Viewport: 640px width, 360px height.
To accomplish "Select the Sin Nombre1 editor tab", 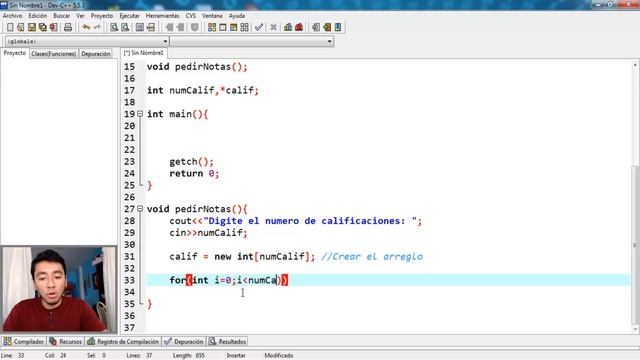I will tap(144, 53).
